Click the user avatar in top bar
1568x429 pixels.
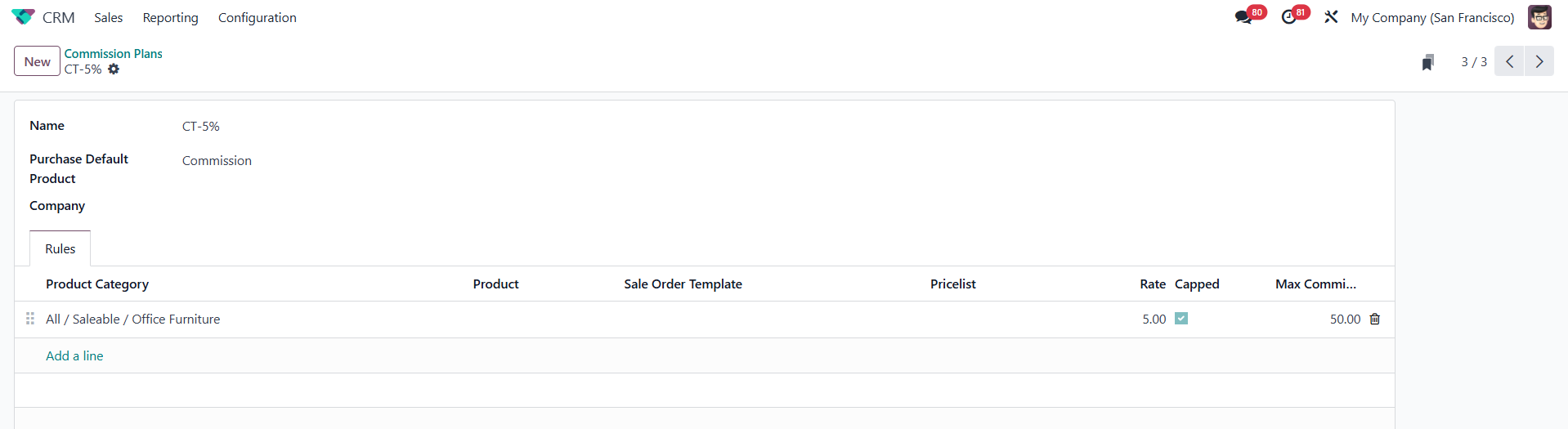1539,17
